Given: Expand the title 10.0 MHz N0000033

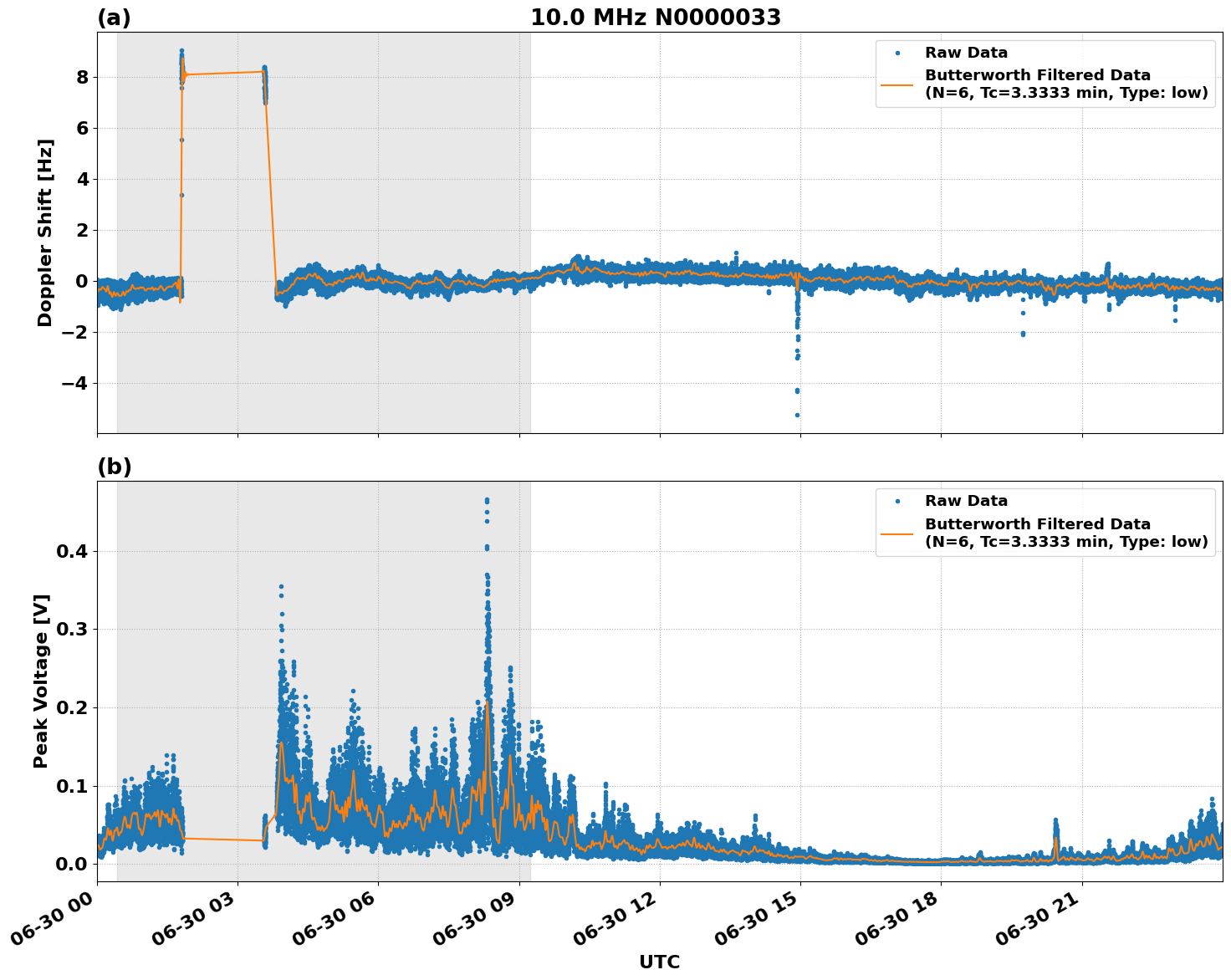Looking at the screenshot, I should point(657,16).
